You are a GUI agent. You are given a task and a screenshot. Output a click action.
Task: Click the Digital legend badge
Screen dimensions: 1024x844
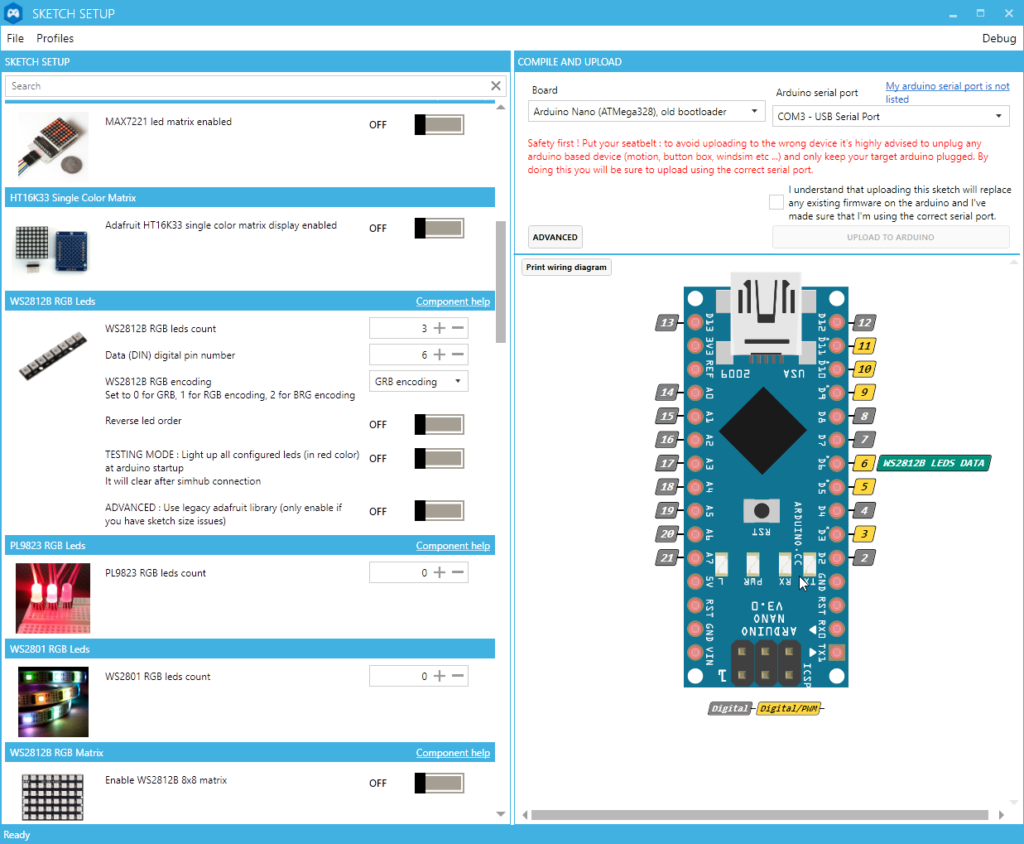[729, 708]
